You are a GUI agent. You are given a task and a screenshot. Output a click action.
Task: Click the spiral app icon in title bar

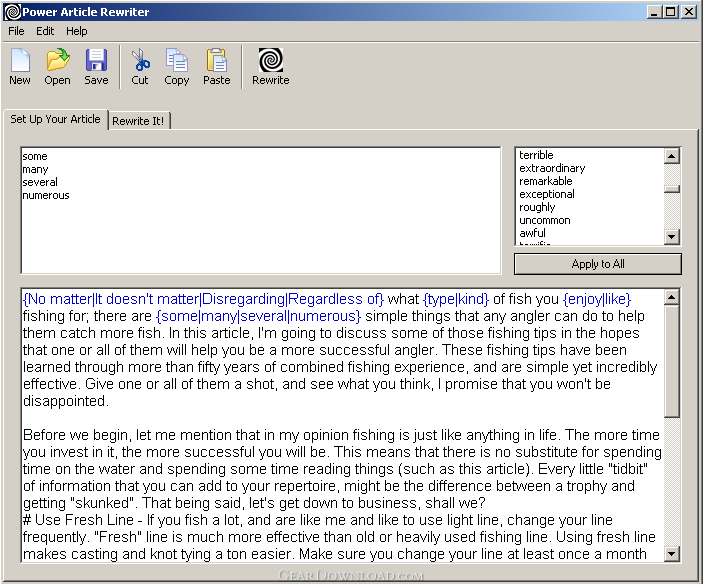13,12
